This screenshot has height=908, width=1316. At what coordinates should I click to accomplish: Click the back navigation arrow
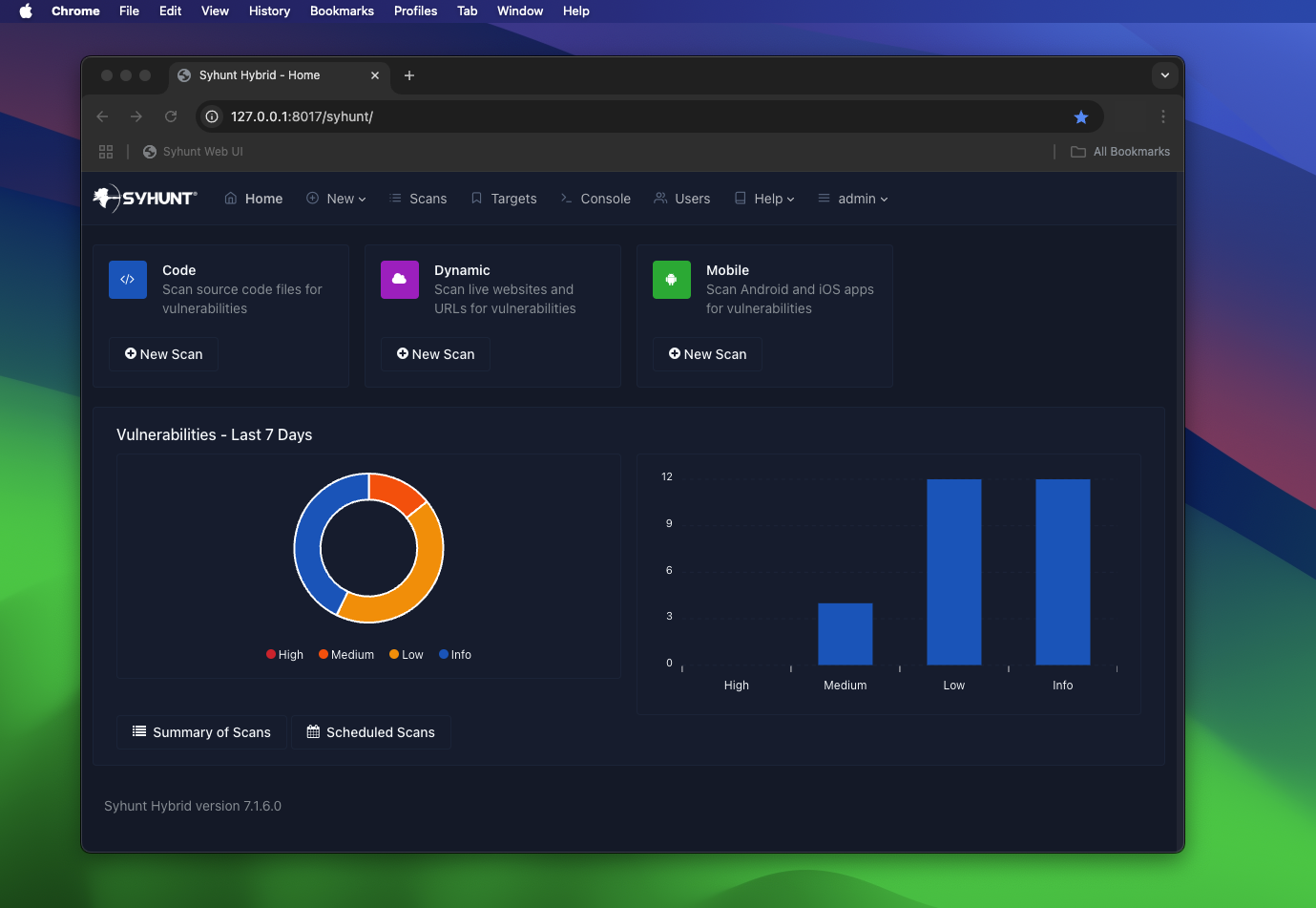click(103, 116)
